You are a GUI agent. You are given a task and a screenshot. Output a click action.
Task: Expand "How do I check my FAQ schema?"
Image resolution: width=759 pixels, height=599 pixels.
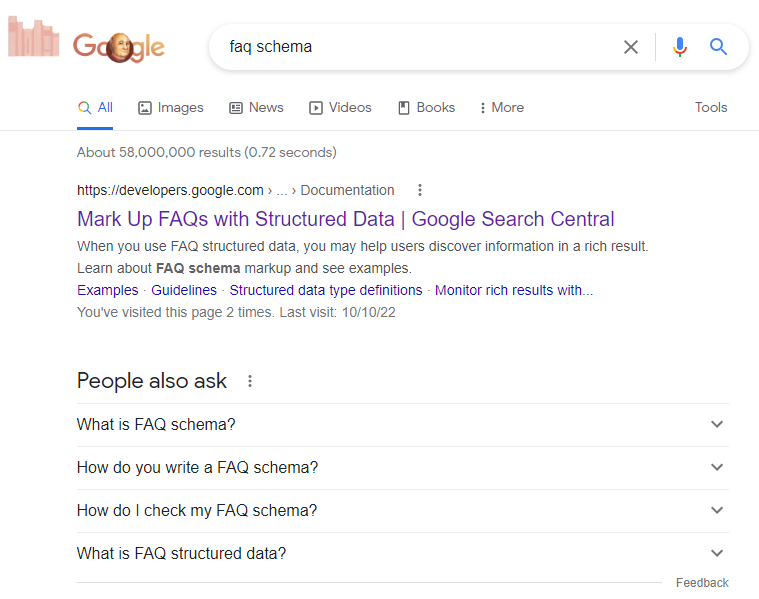pos(716,510)
